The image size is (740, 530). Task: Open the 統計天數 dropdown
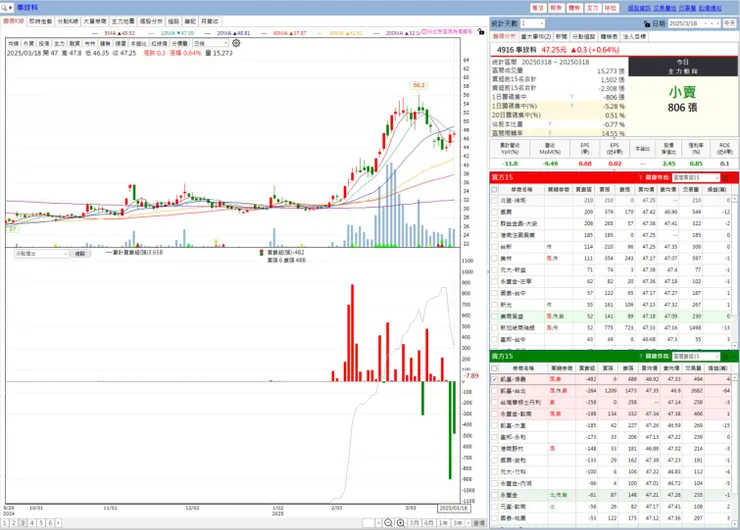[532, 23]
